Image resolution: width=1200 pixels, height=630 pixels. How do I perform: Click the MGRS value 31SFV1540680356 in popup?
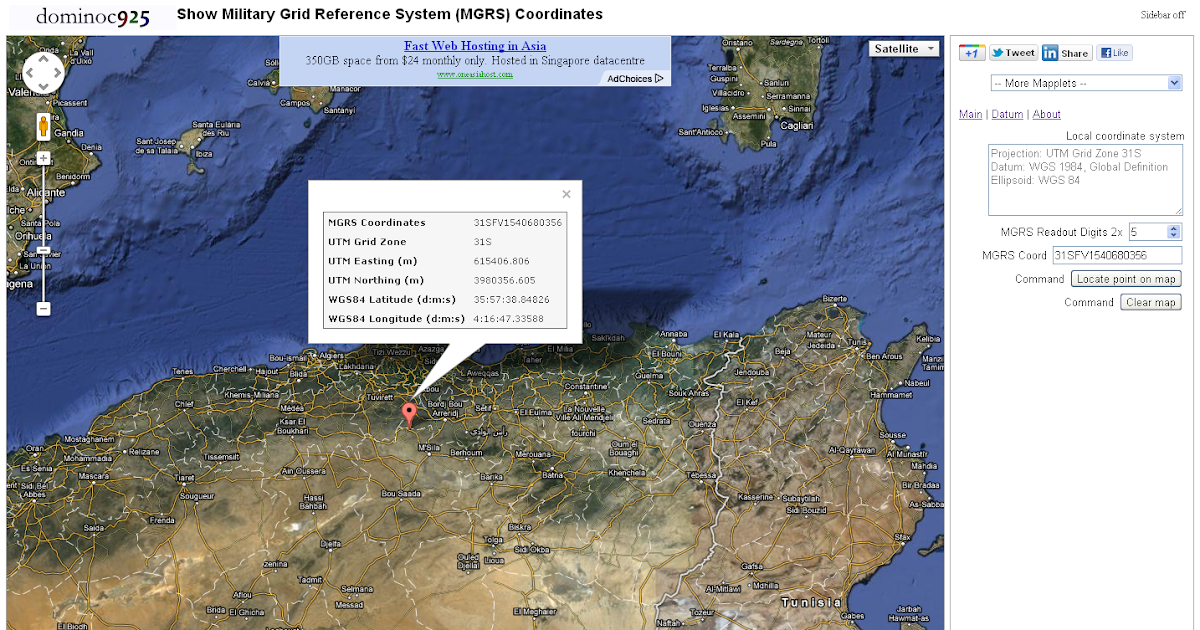[x=518, y=223]
